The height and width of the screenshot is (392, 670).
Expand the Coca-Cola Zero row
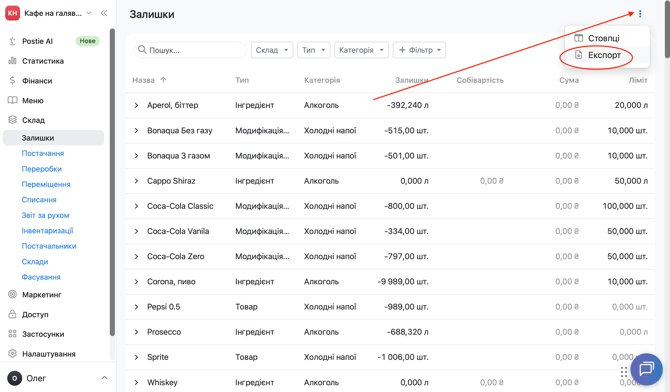136,256
